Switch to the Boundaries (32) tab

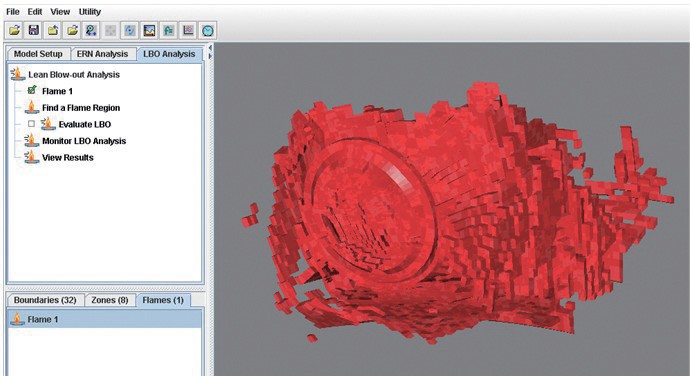tap(45, 300)
